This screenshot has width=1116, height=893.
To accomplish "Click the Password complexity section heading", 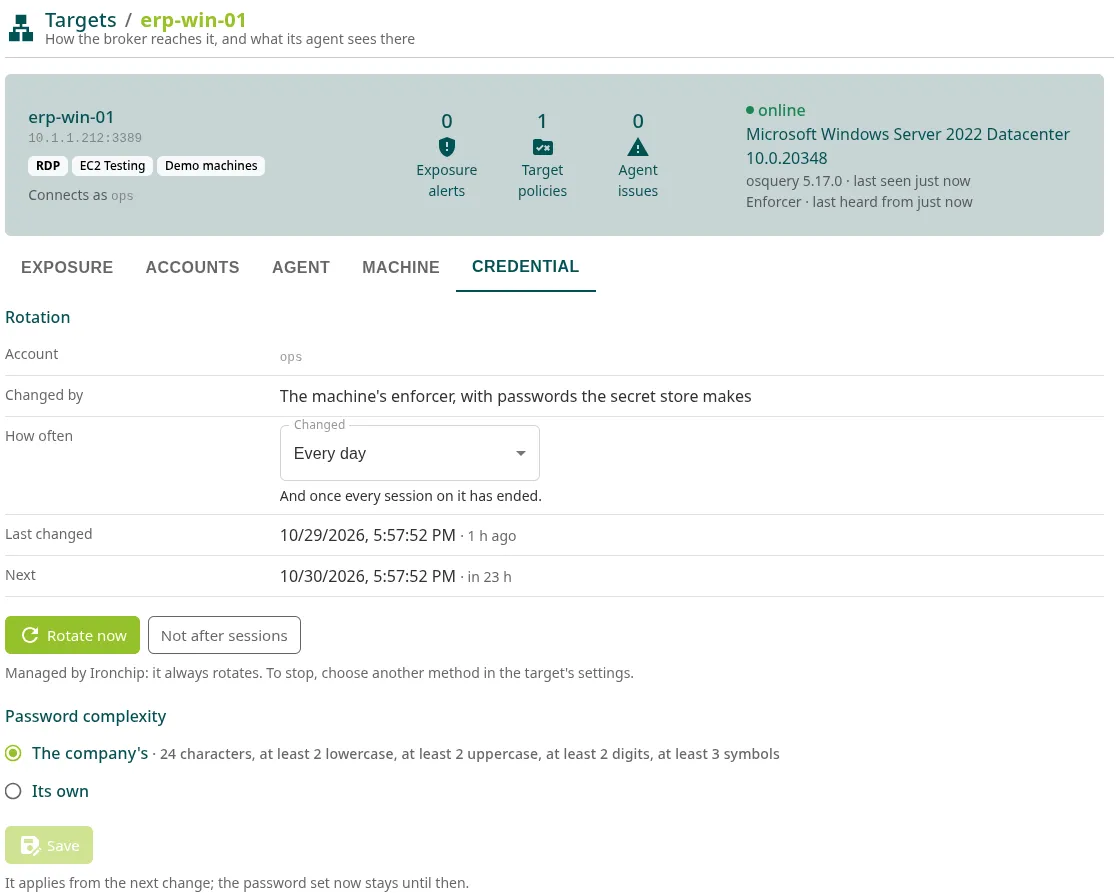I will click(85, 716).
